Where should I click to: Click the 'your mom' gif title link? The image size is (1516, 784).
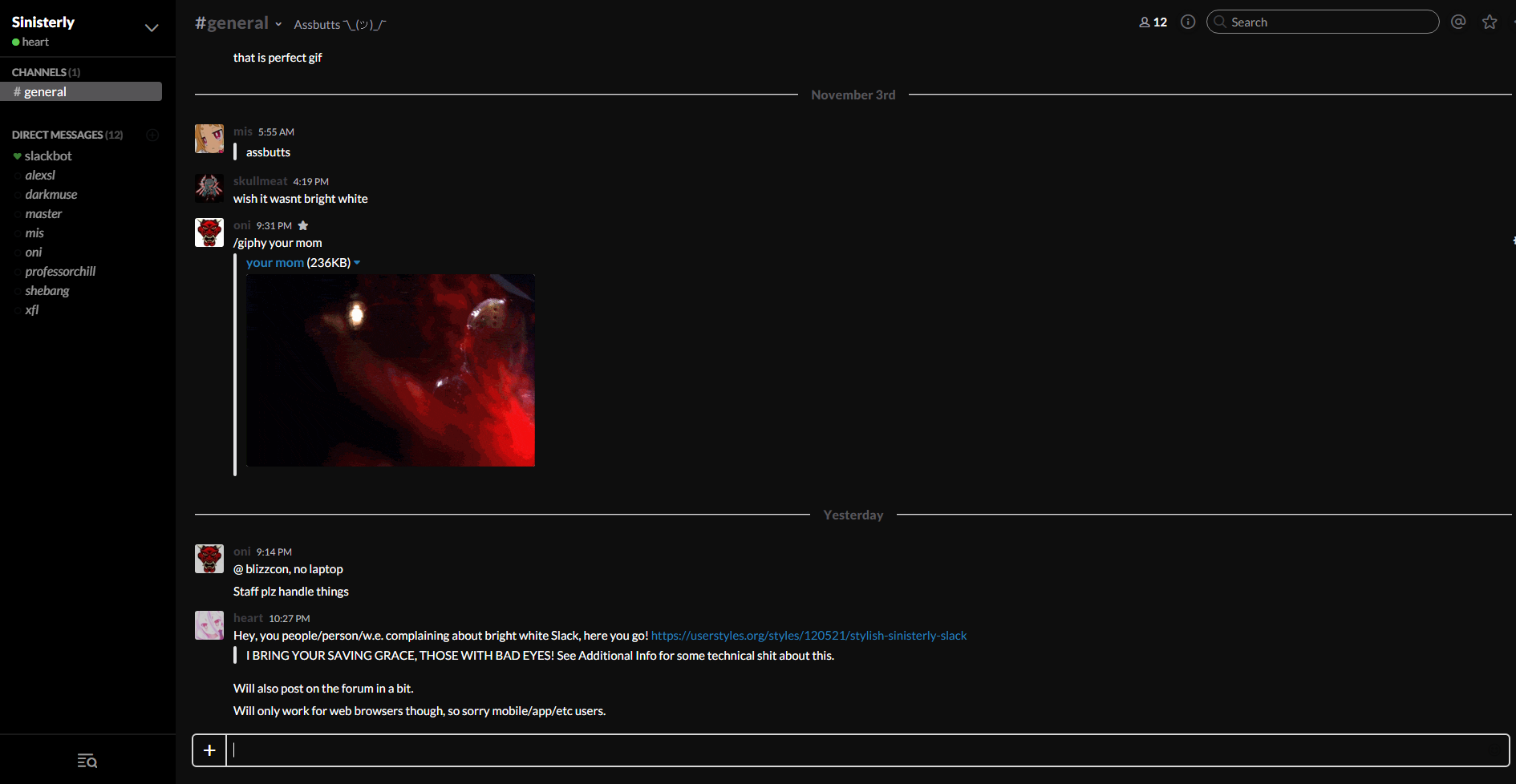point(274,263)
